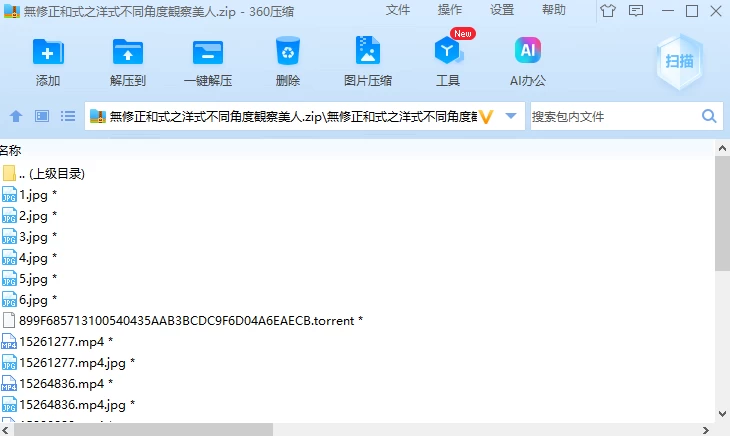Screen dimensions: 730x436
Task: Open the 图片压缩 image compression tool
Action: coord(368,50)
